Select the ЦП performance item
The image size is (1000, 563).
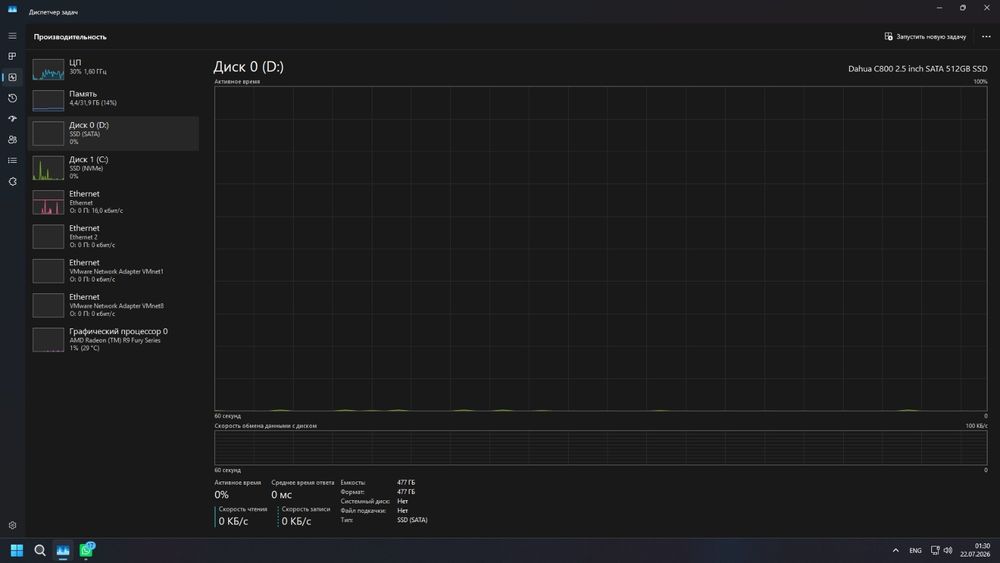coord(114,68)
